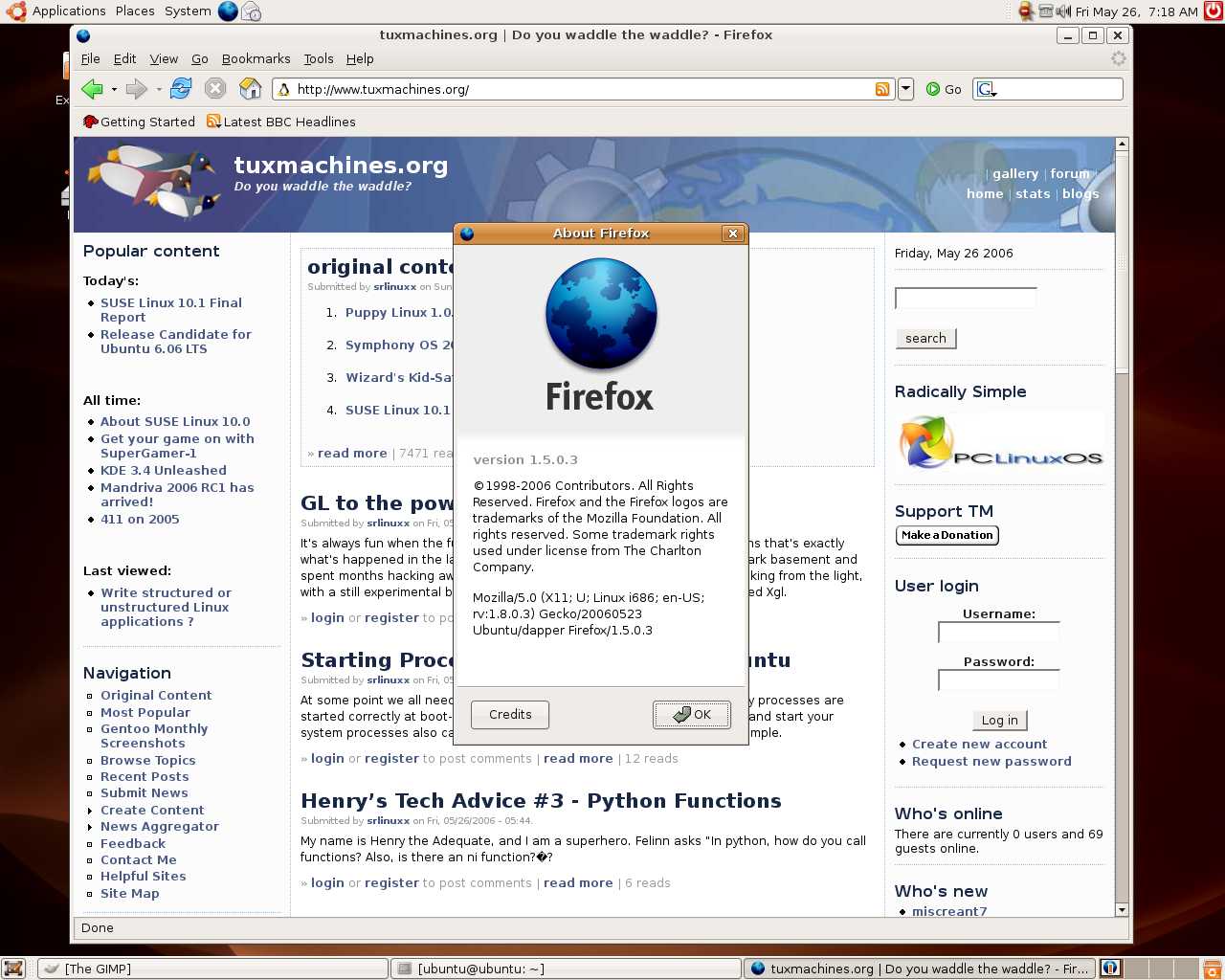Click the Username input field
Screen dimensions: 1225x980
[999, 633]
